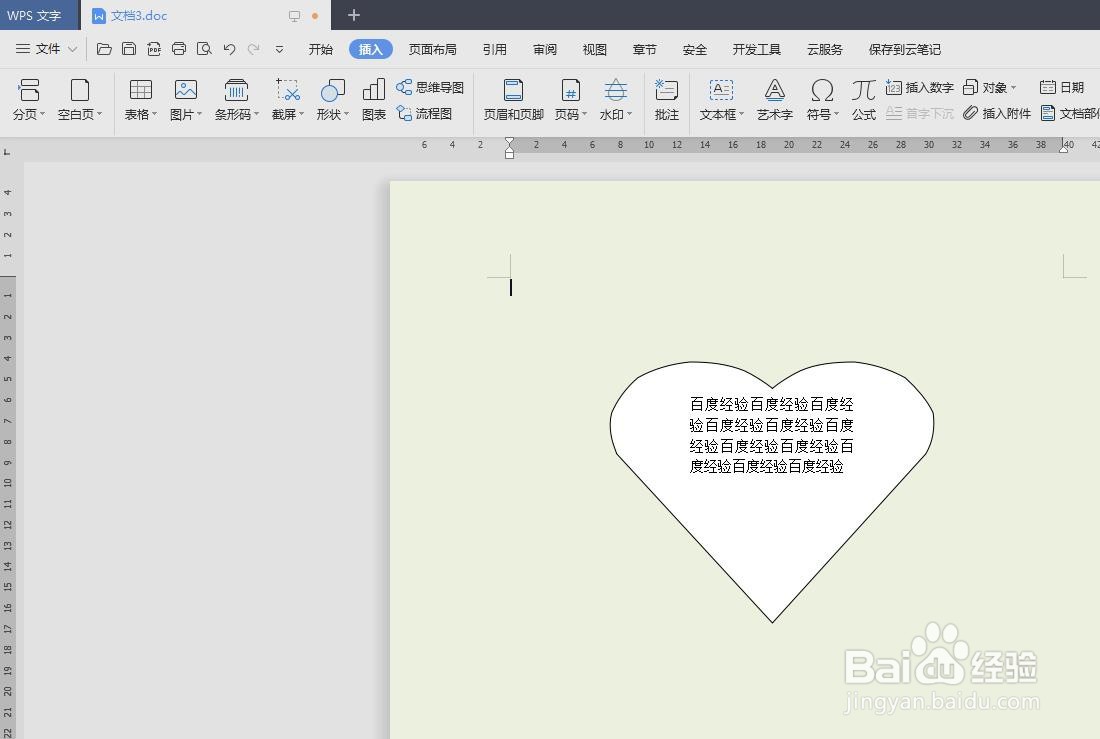Screen dimensions: 1100x739
Task: Open print preview icon
Action: click(x=204, y=49)
